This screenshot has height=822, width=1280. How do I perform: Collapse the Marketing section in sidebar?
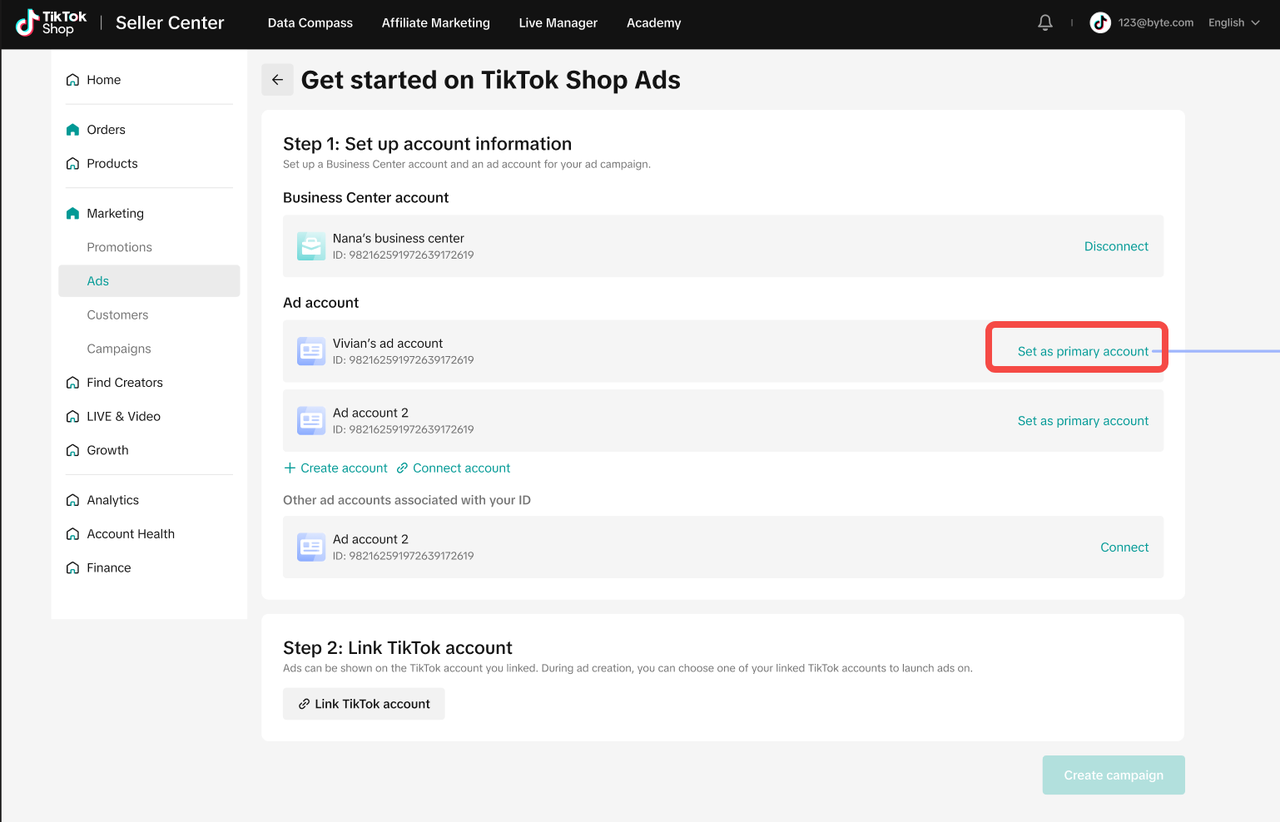tap(115, 213)
